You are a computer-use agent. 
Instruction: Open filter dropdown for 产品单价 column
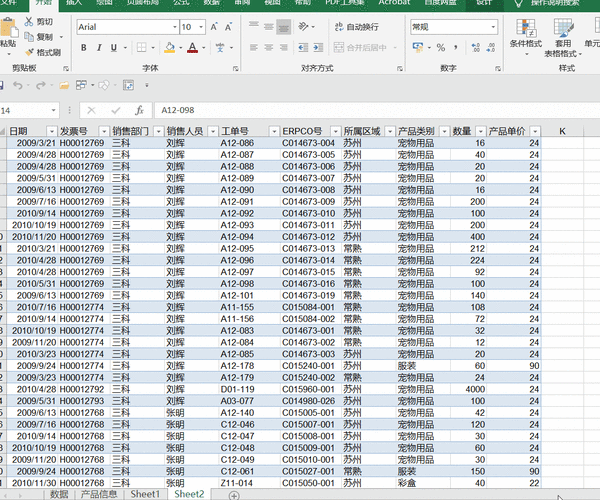coord(535,132)
